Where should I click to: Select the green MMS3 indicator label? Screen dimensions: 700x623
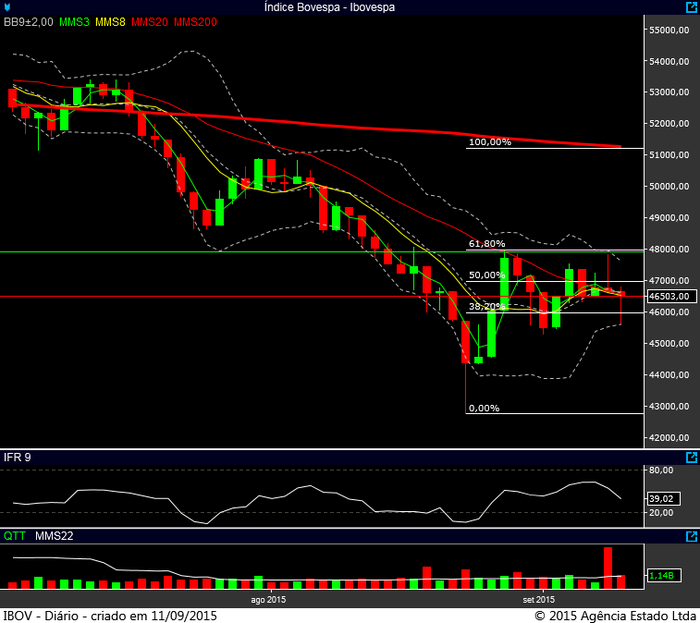click(74, 22)
